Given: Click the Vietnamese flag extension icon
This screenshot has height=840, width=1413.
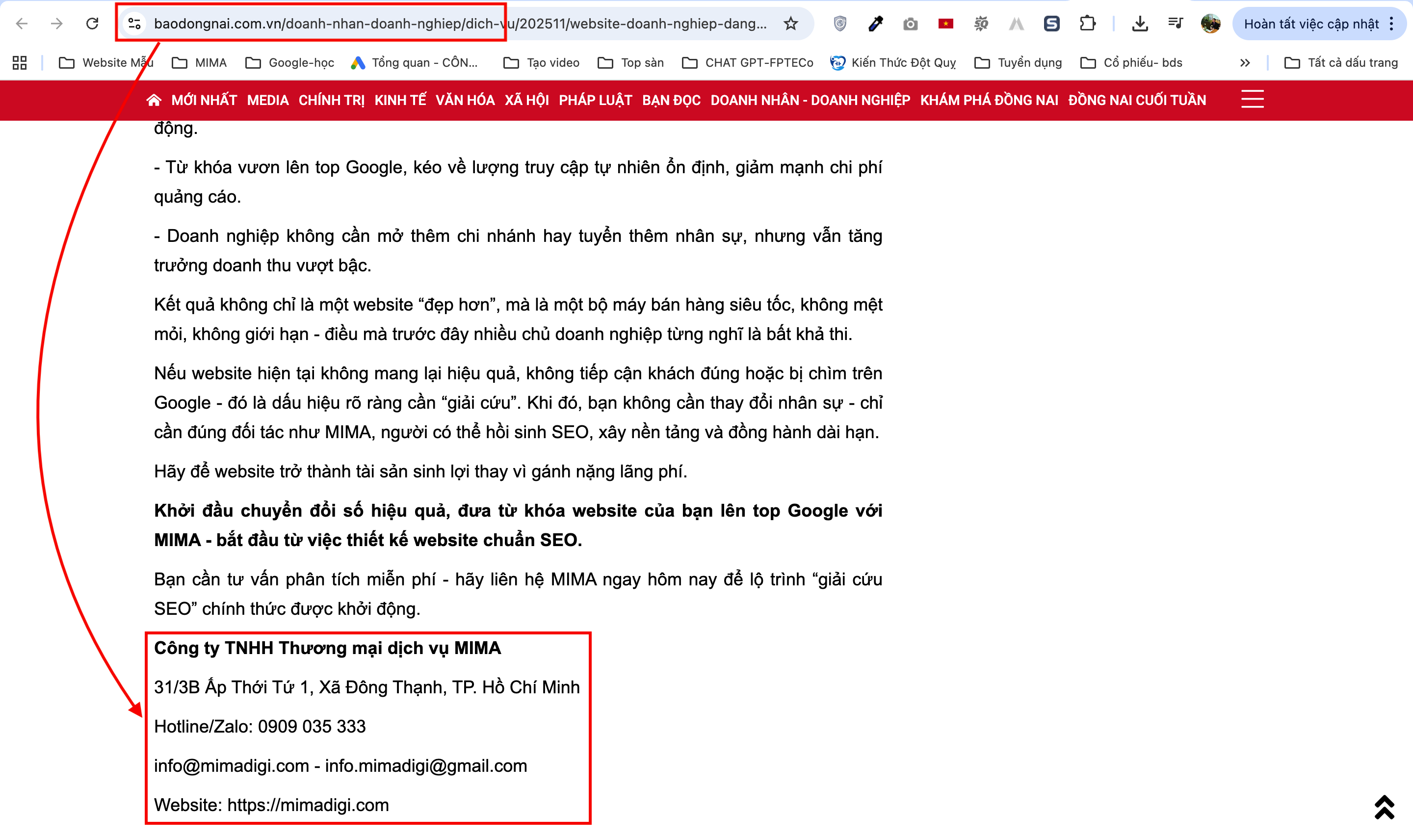Looking at the screenshot, I should (945, 24).
